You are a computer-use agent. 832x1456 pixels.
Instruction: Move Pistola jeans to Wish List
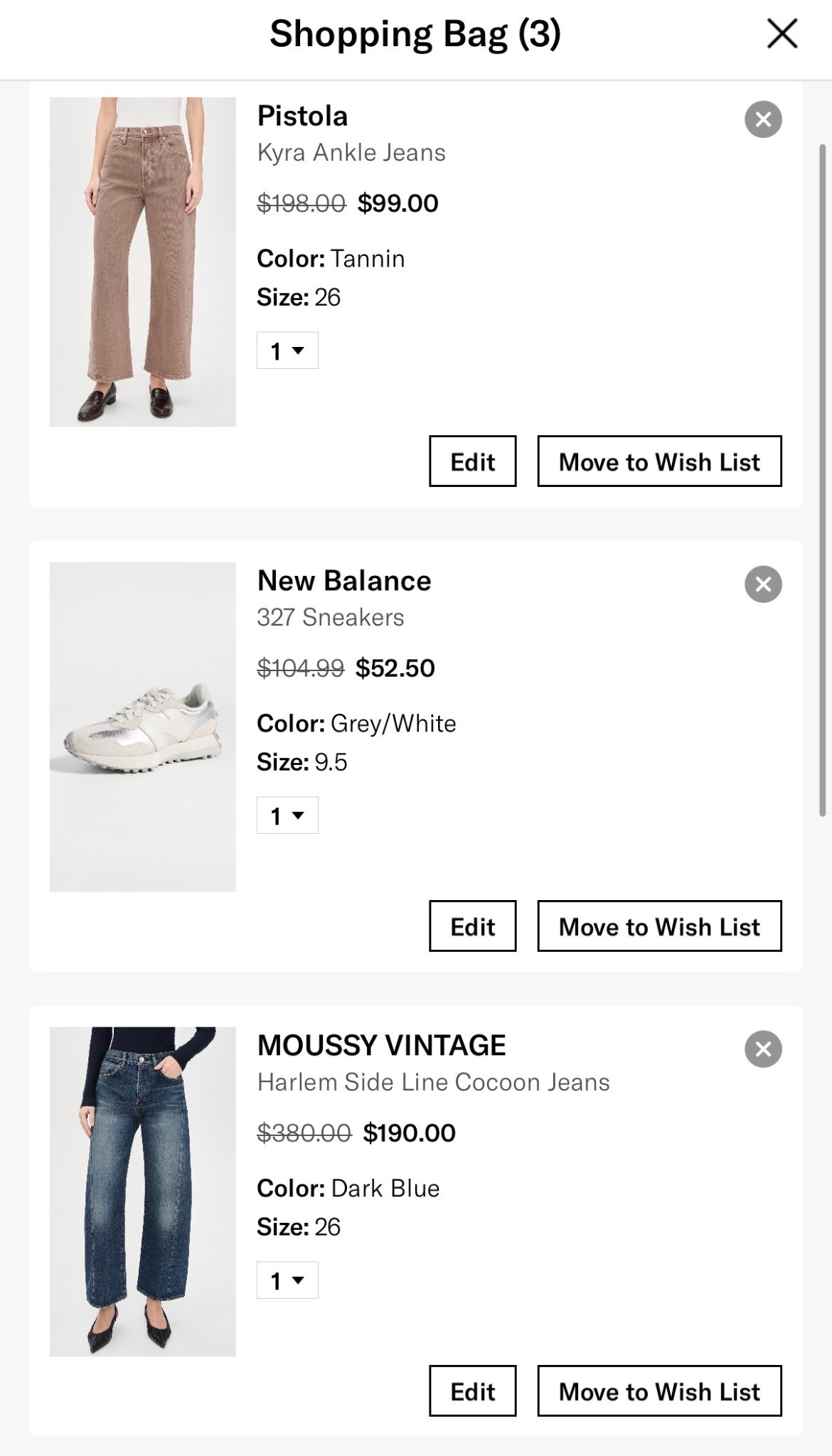[659, 461]
